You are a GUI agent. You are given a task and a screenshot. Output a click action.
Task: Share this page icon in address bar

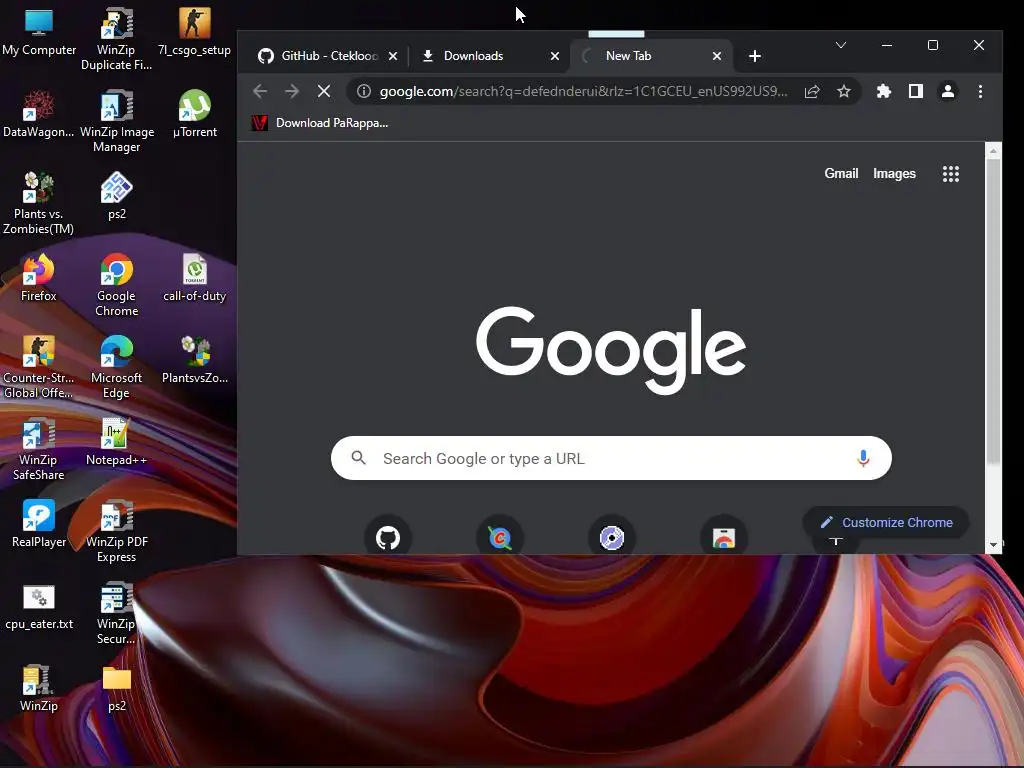[812, 91]
